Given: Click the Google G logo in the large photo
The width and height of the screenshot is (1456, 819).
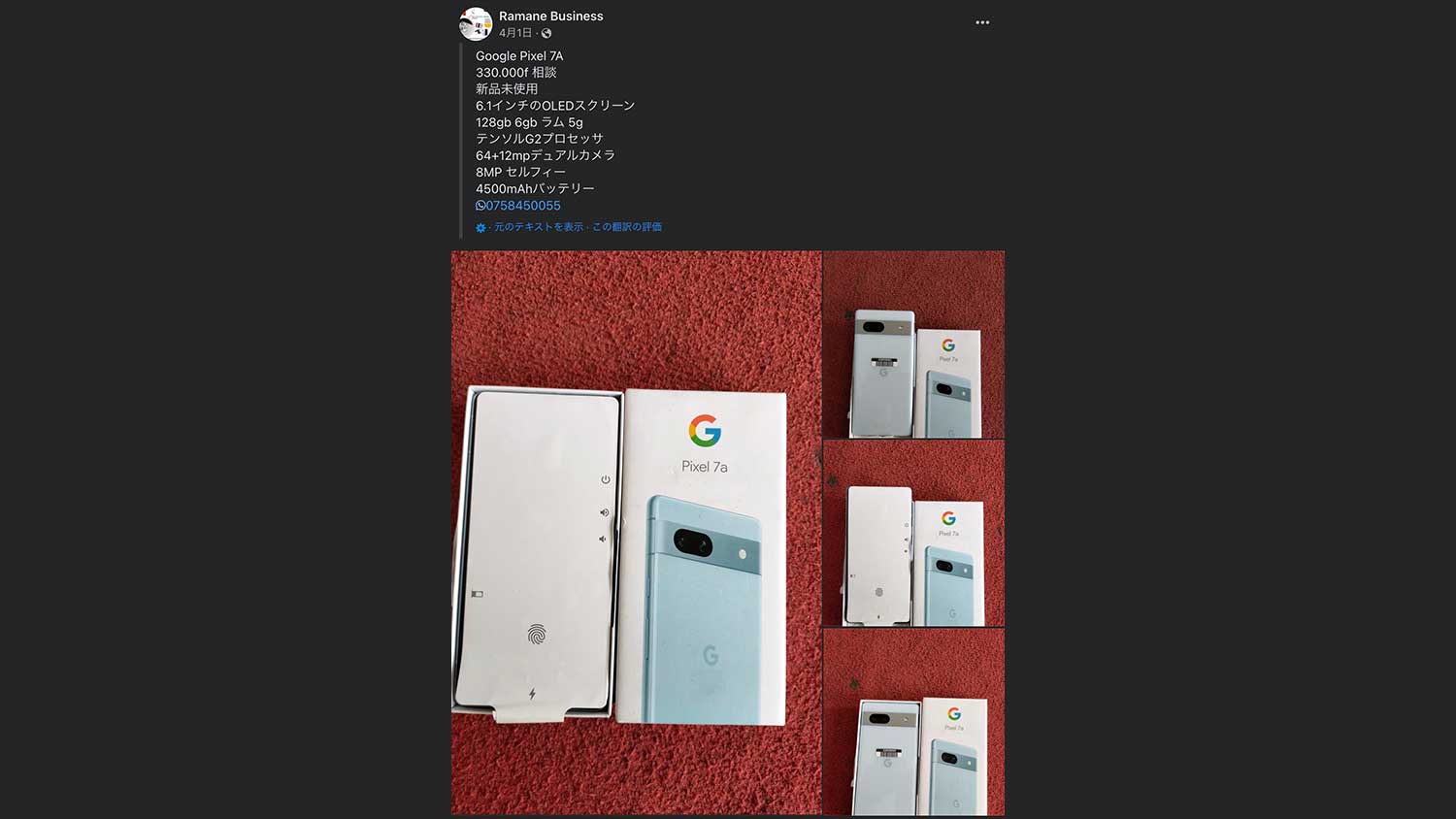Looking at the screenshot, I should point(705,430).
